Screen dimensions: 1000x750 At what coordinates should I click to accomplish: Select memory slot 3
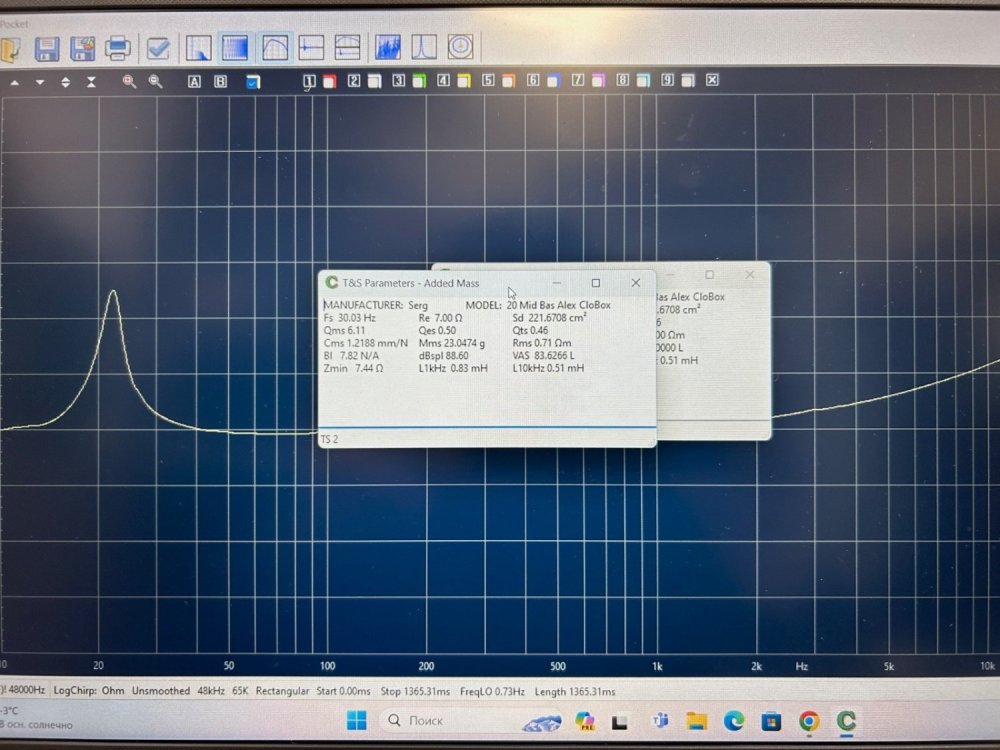point(398,80)
